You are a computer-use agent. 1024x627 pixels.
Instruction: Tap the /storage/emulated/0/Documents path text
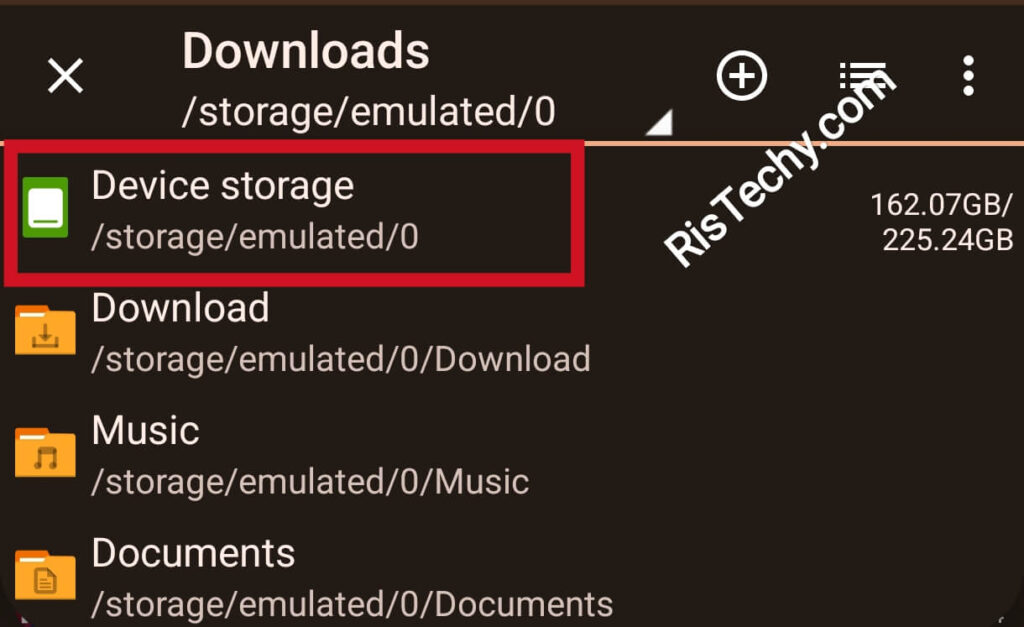[x=353, y=604]
